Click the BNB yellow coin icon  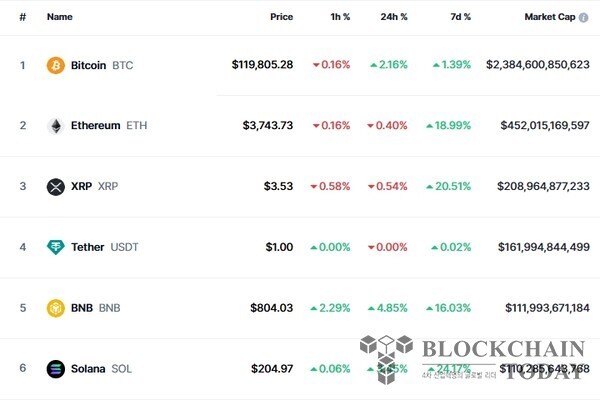pyautogui.click(x=55, y=308)
